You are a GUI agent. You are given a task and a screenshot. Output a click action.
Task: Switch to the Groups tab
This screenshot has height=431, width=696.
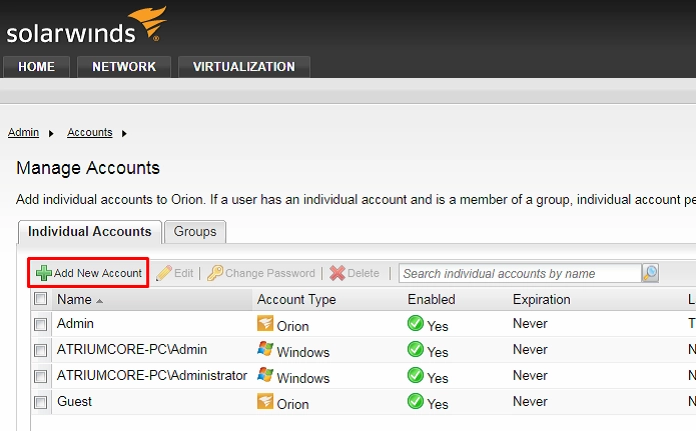(195, 232)
